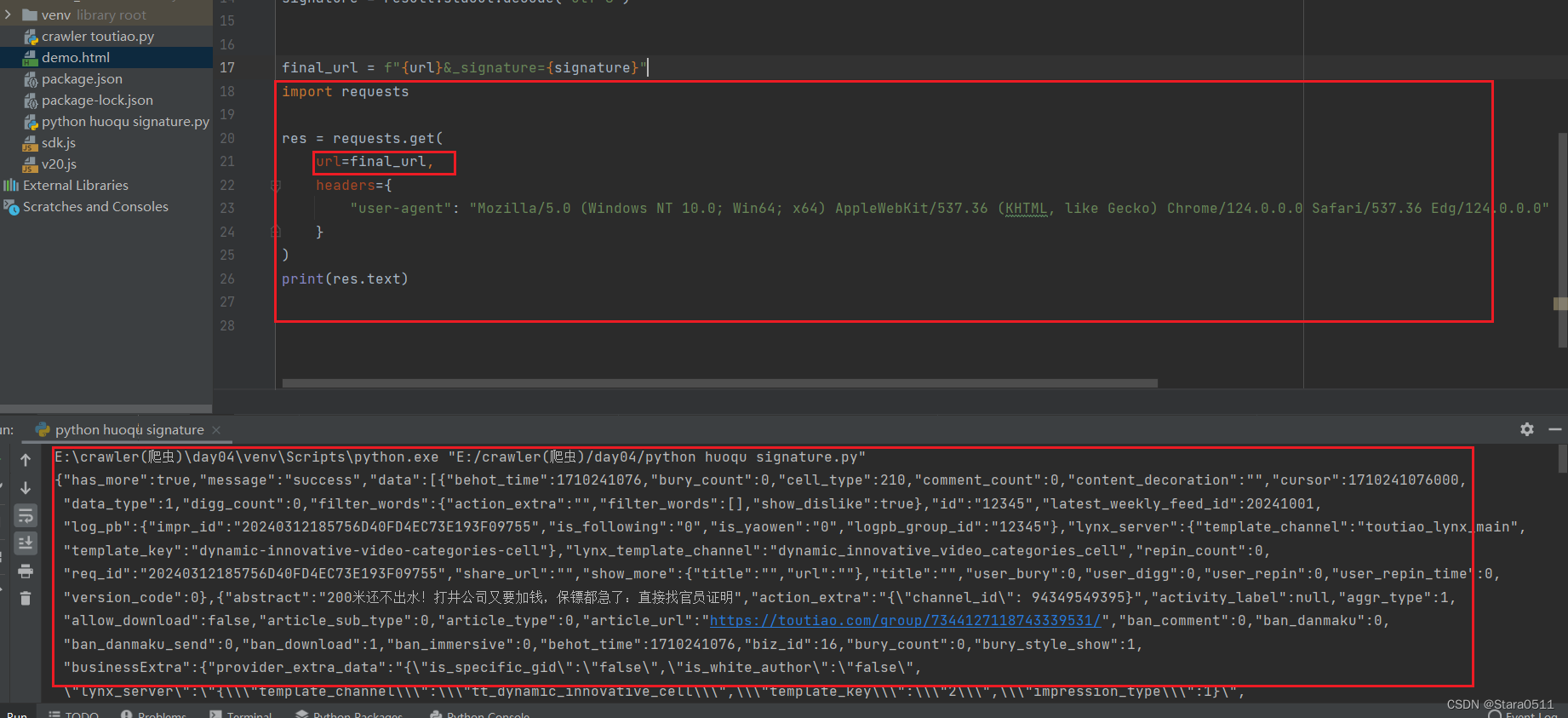Screen dimensions: 1568x718
Task: Open v20.js file
Action: 59,164
